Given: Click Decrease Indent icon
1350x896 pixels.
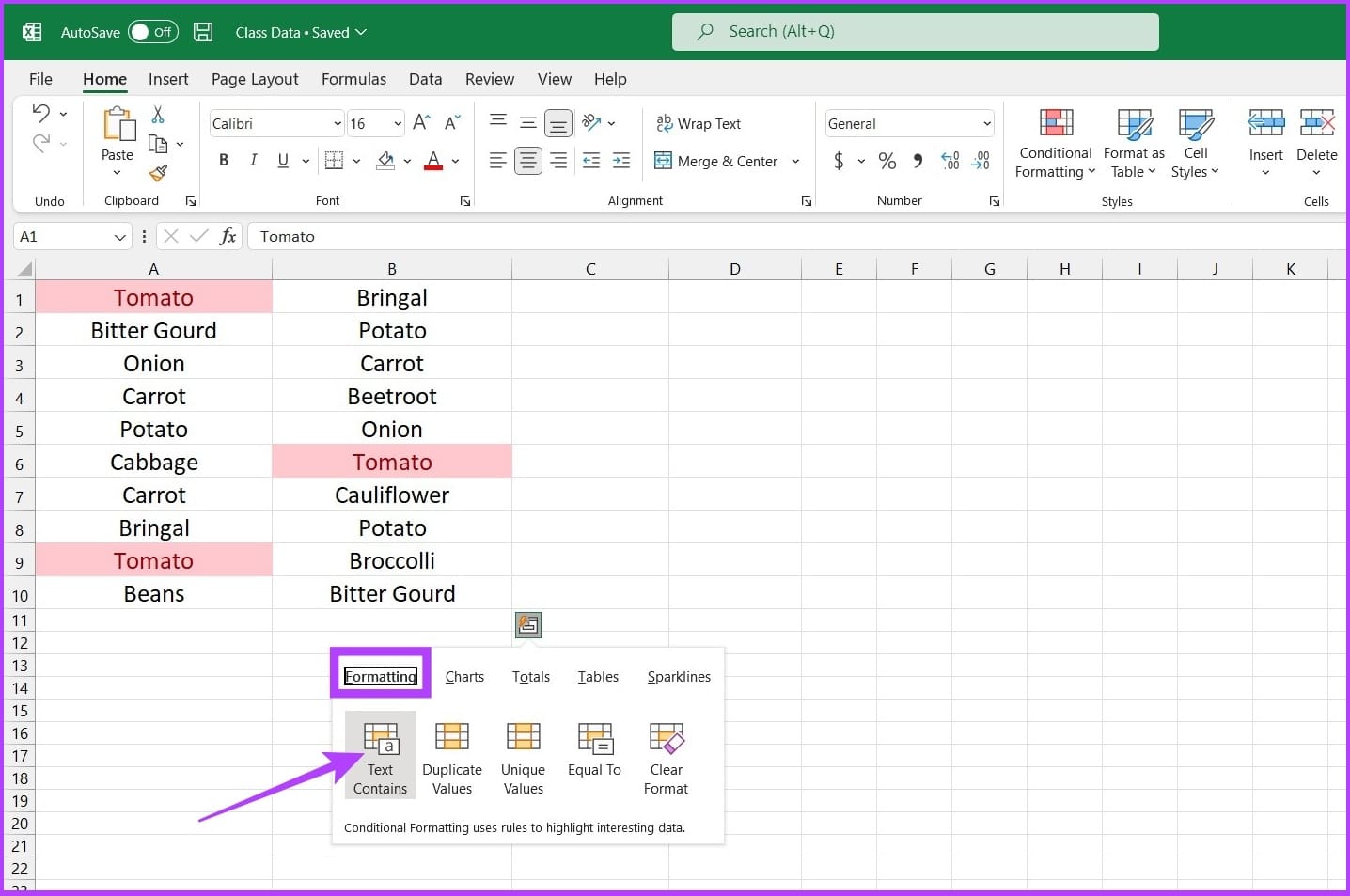Looking at the screenshot, I should [591, 161].
